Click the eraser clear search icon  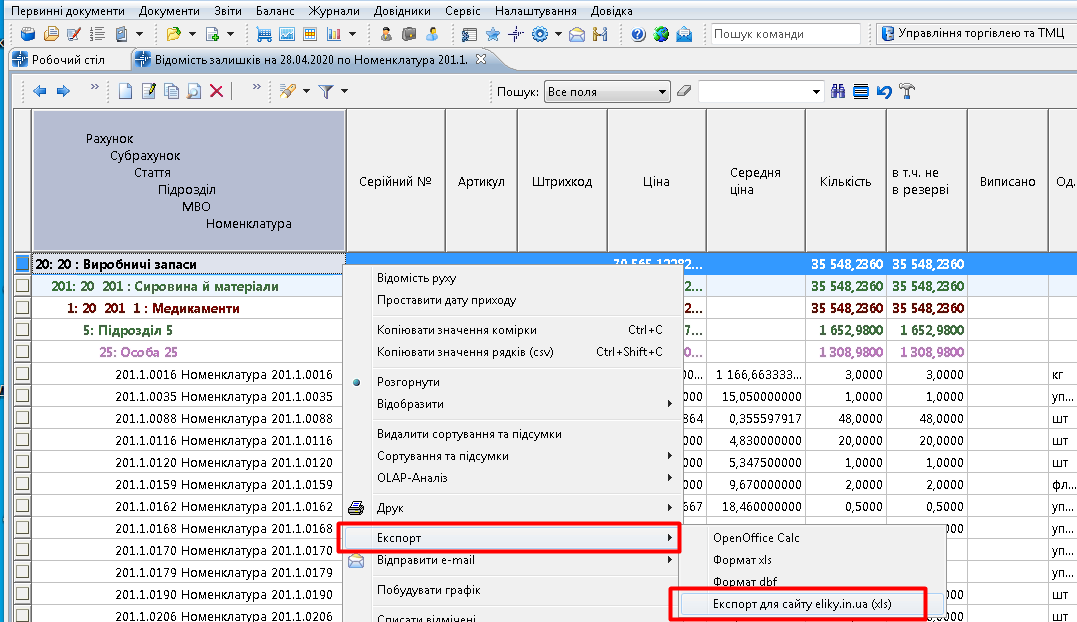[x=684, y=91]
